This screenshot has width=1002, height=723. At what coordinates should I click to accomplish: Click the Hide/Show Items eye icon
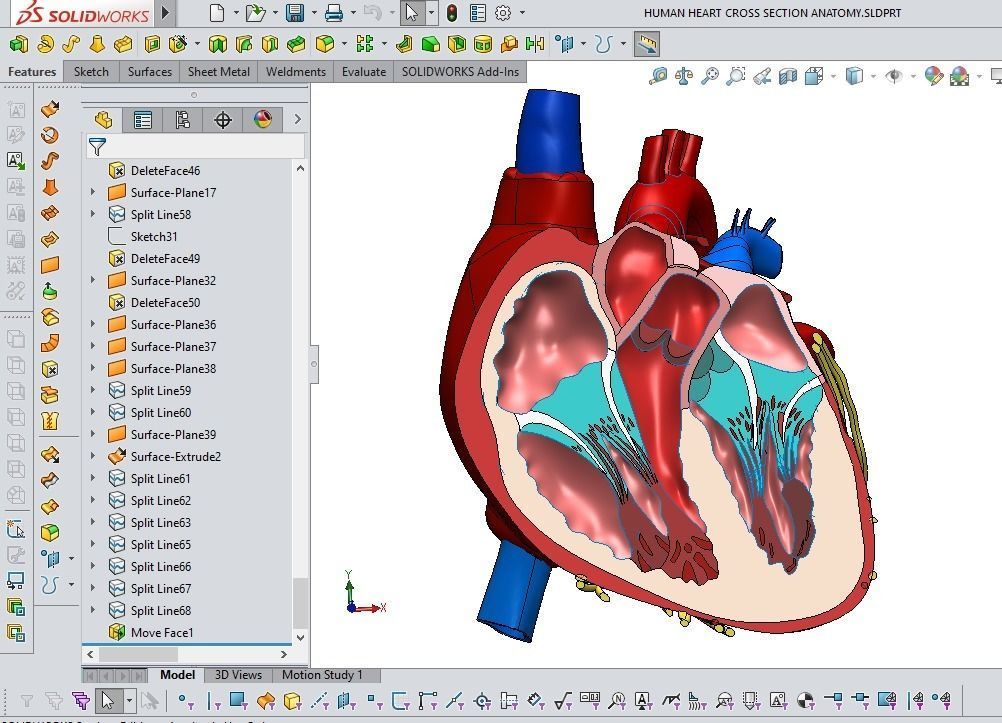(x=893, y=77)
